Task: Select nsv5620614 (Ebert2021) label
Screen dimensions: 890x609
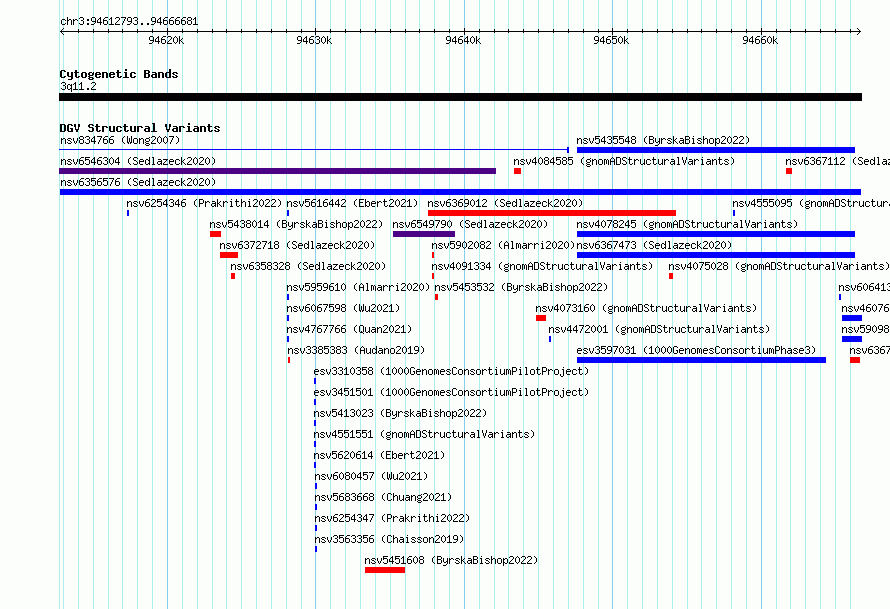Action: [380, 455]
